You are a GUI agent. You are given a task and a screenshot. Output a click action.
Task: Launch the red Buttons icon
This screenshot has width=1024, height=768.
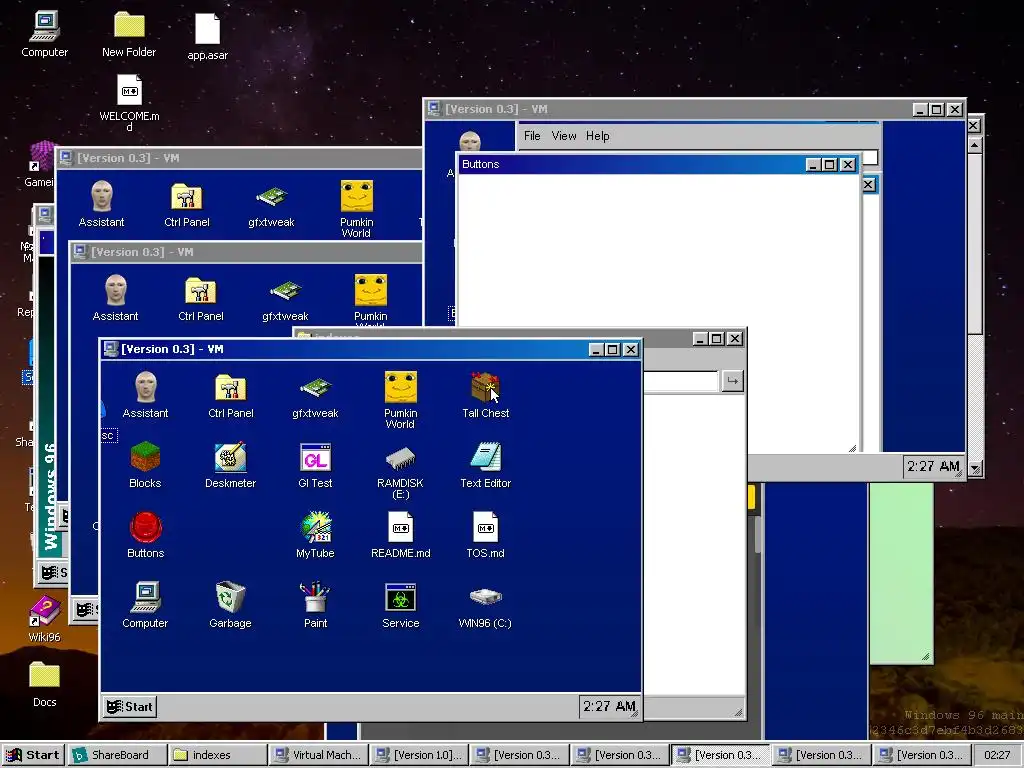145,534
